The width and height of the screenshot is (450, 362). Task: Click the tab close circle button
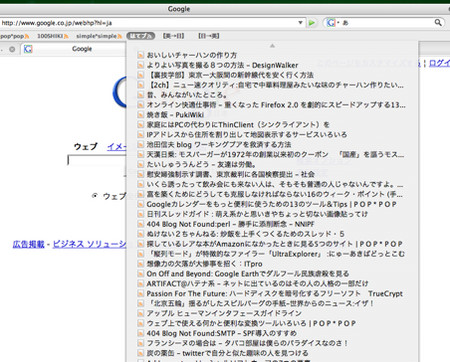tap(12, 49)
